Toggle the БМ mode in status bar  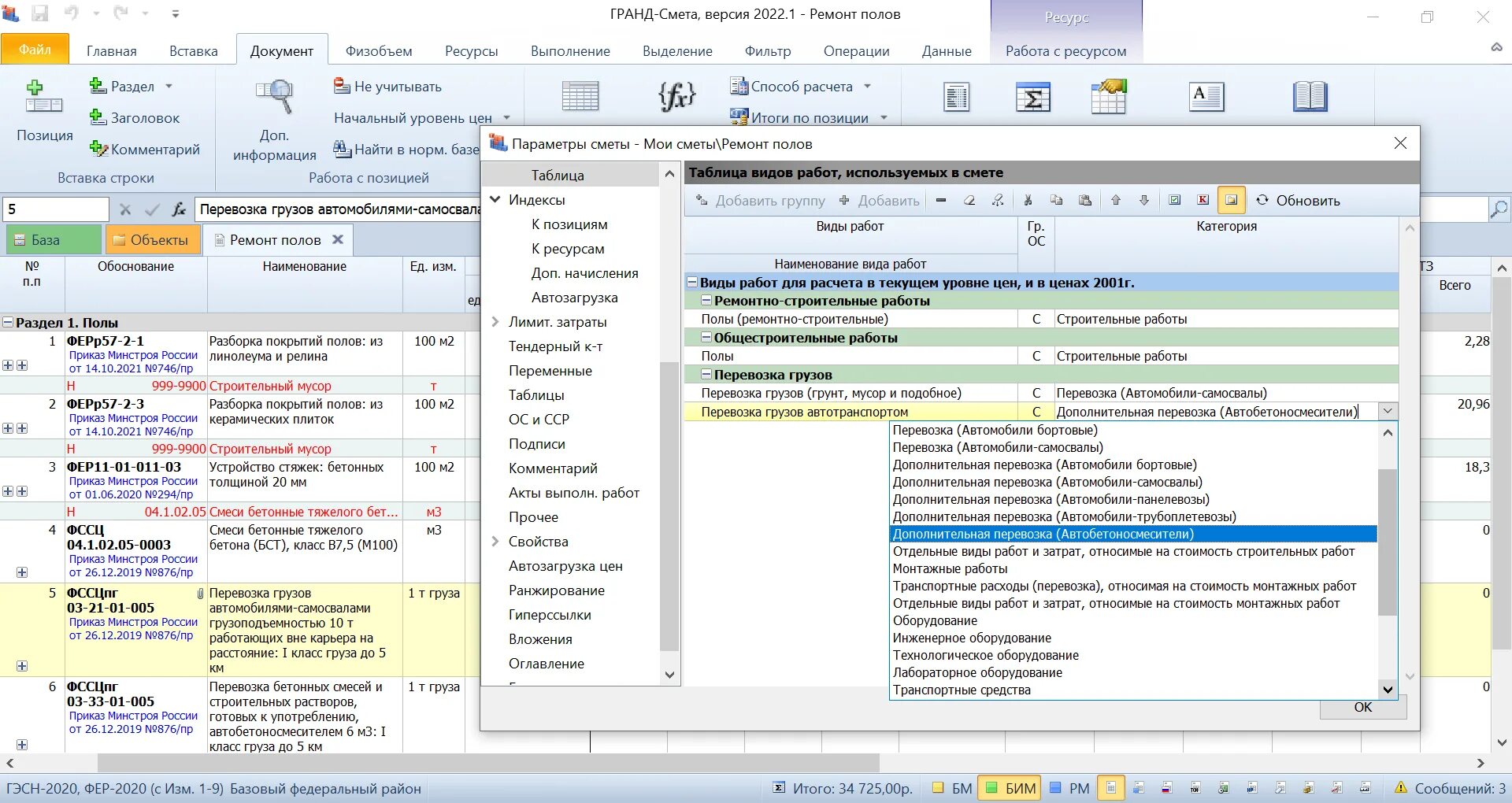(951, 788)
